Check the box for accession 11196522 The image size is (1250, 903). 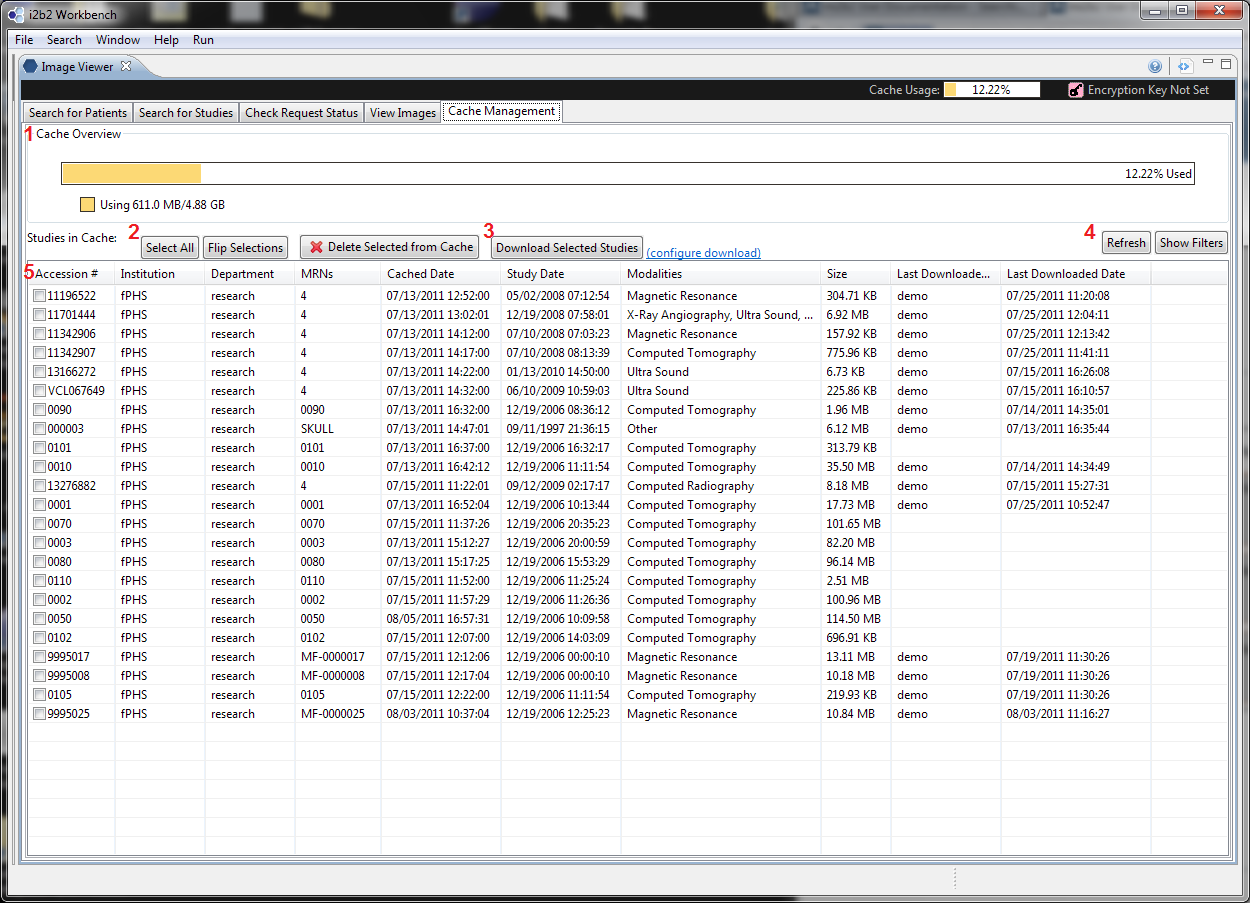(x=39, y=296)
